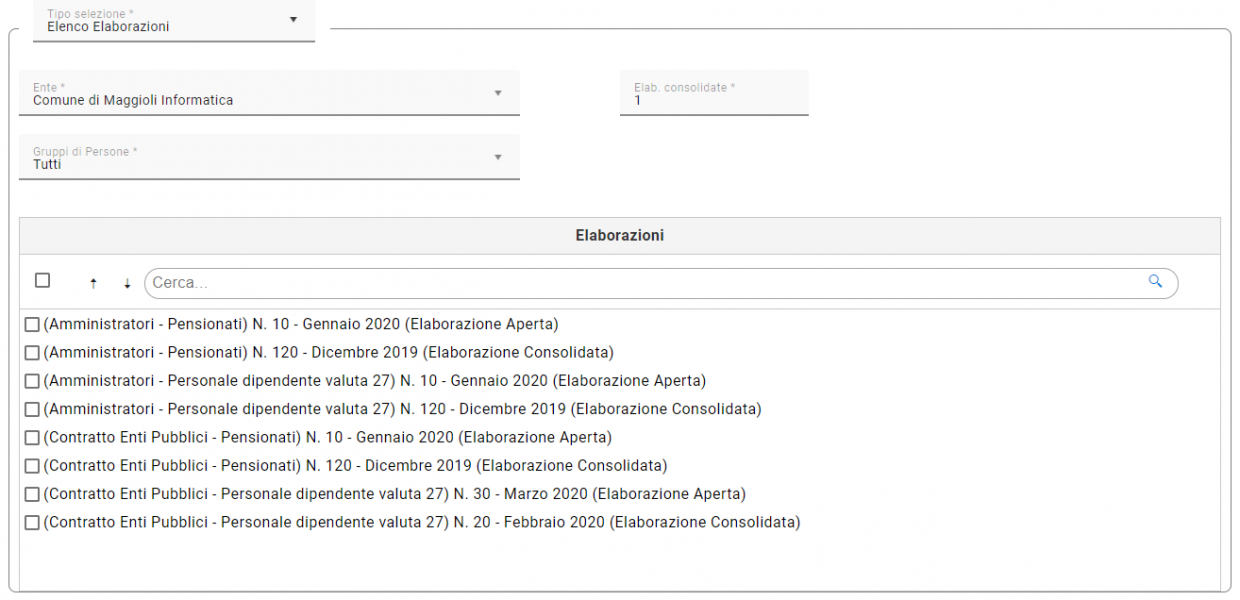Click the move down arrow icon
This screenshot has height=600, width=1240.
pos(127,284)
